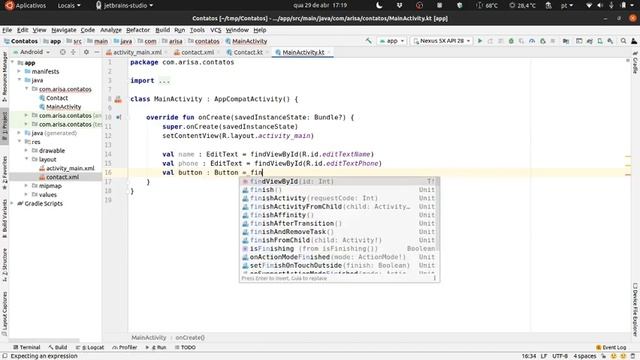The image size is (640, 360).
Task: Click the Debug app bug icon
Action: point(511,41)
